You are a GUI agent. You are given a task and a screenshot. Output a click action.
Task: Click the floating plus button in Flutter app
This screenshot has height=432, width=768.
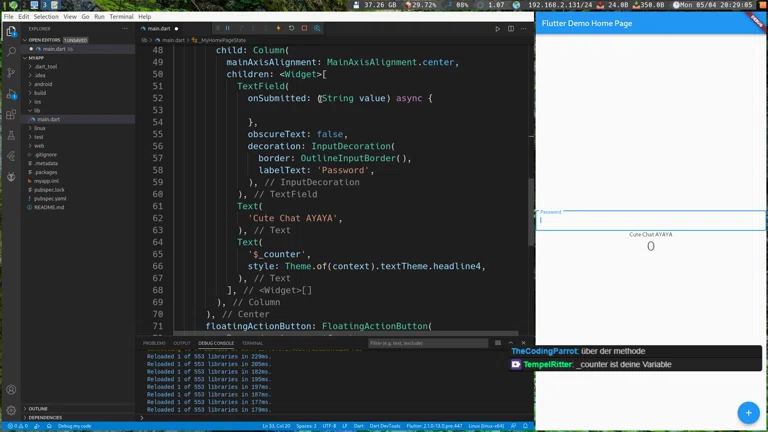pyautogui.click(x=747, y=412)
